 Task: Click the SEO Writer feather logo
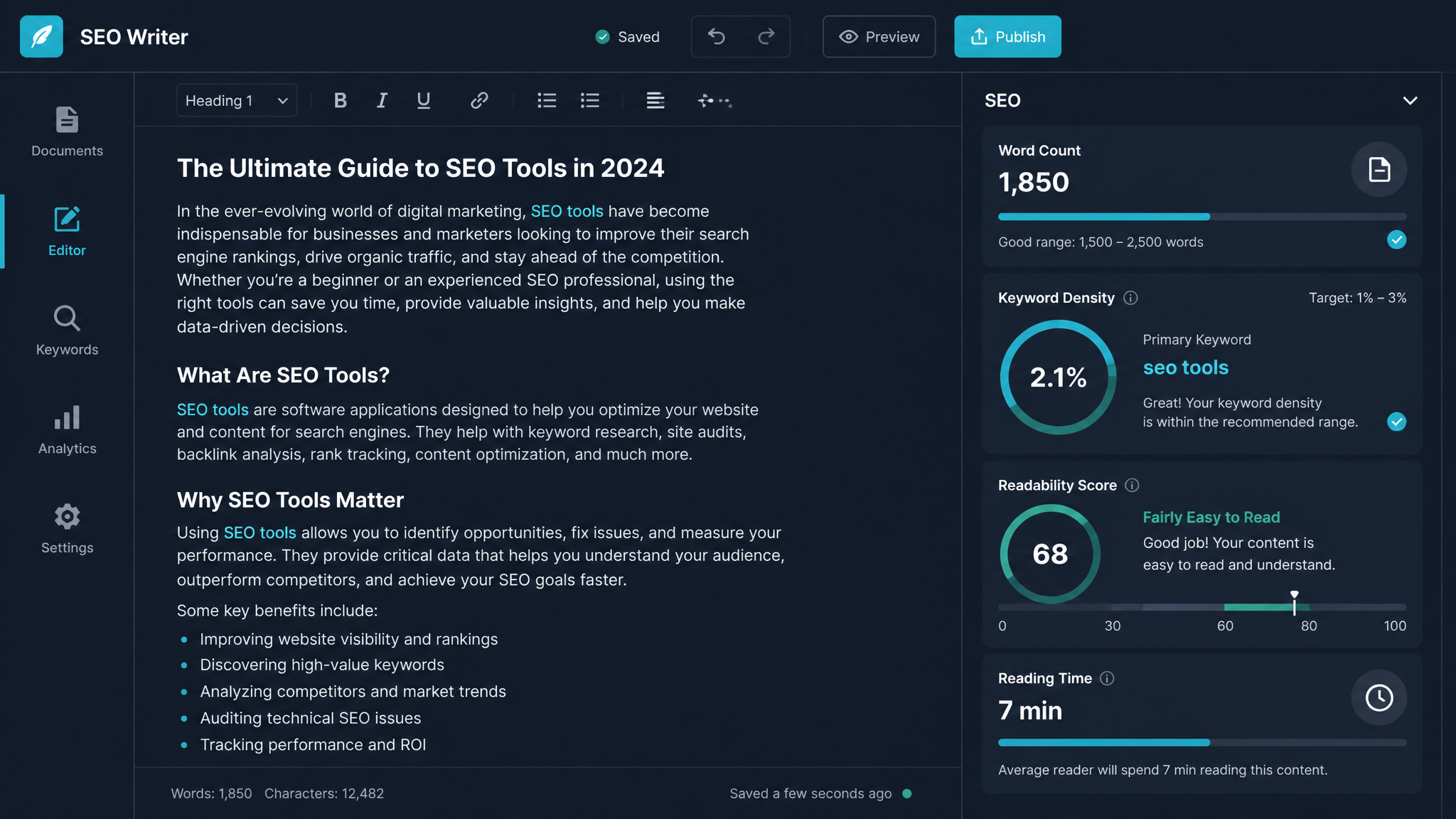click(41, 36)
